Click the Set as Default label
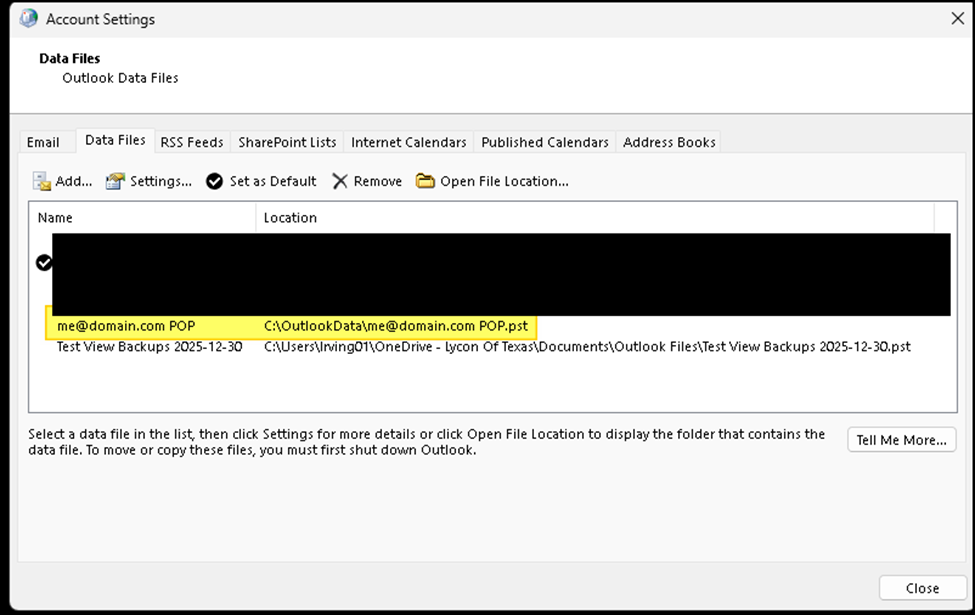 pos(273,182)
